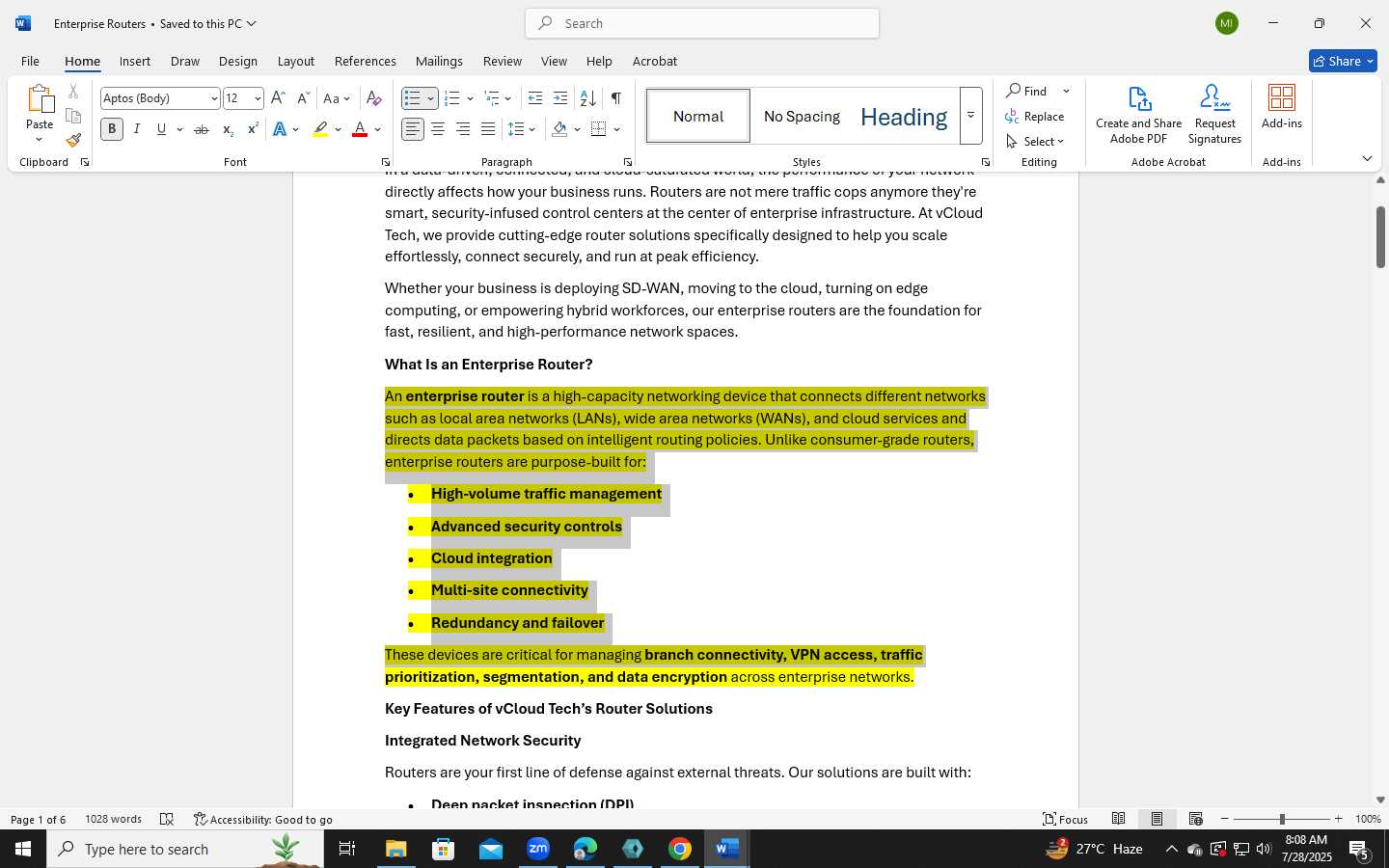
Task: Click the zoom slider handle
Action: (x=1282, y=819)
